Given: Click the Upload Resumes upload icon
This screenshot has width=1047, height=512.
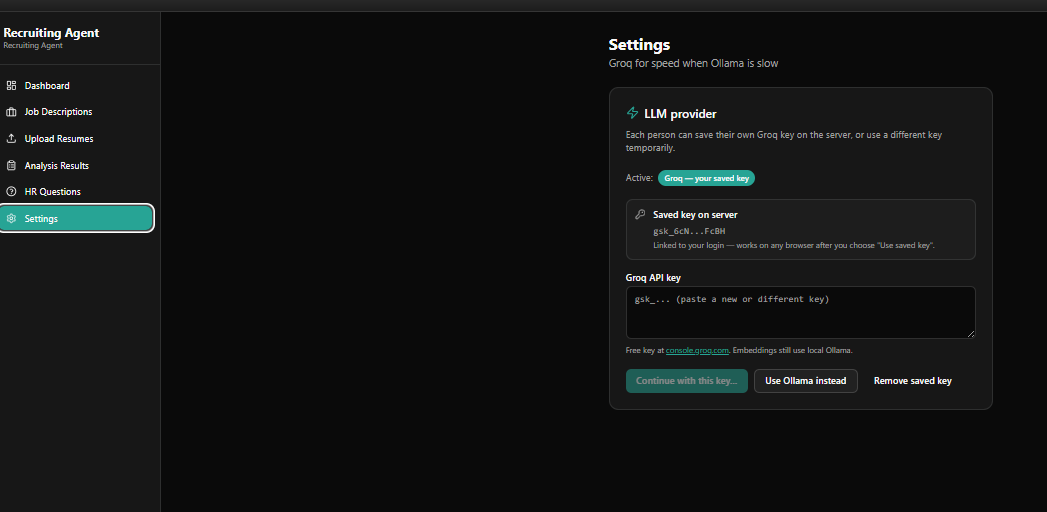Looking at the screenshot, I should (11, 139).
